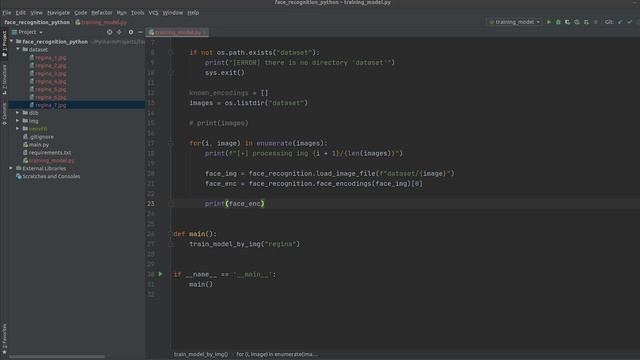Collapse the dataset folder
Viewport: 640px width, 360px height.
coord(18,49)
